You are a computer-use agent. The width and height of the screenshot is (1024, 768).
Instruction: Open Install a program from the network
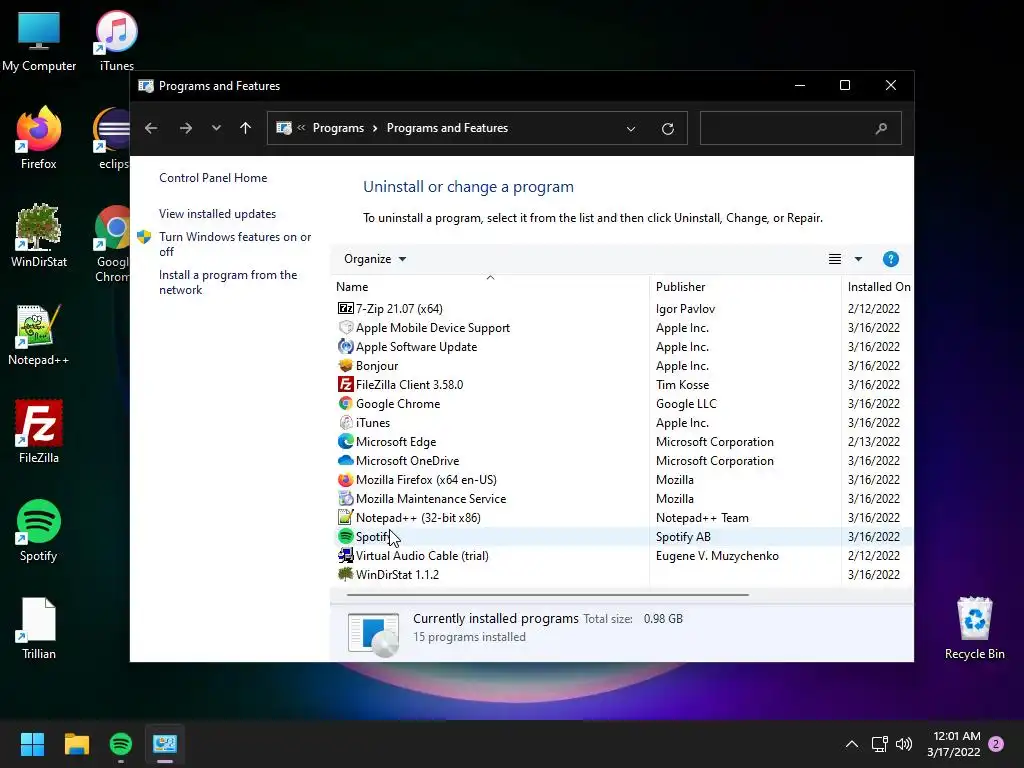(x=228, y=282)
